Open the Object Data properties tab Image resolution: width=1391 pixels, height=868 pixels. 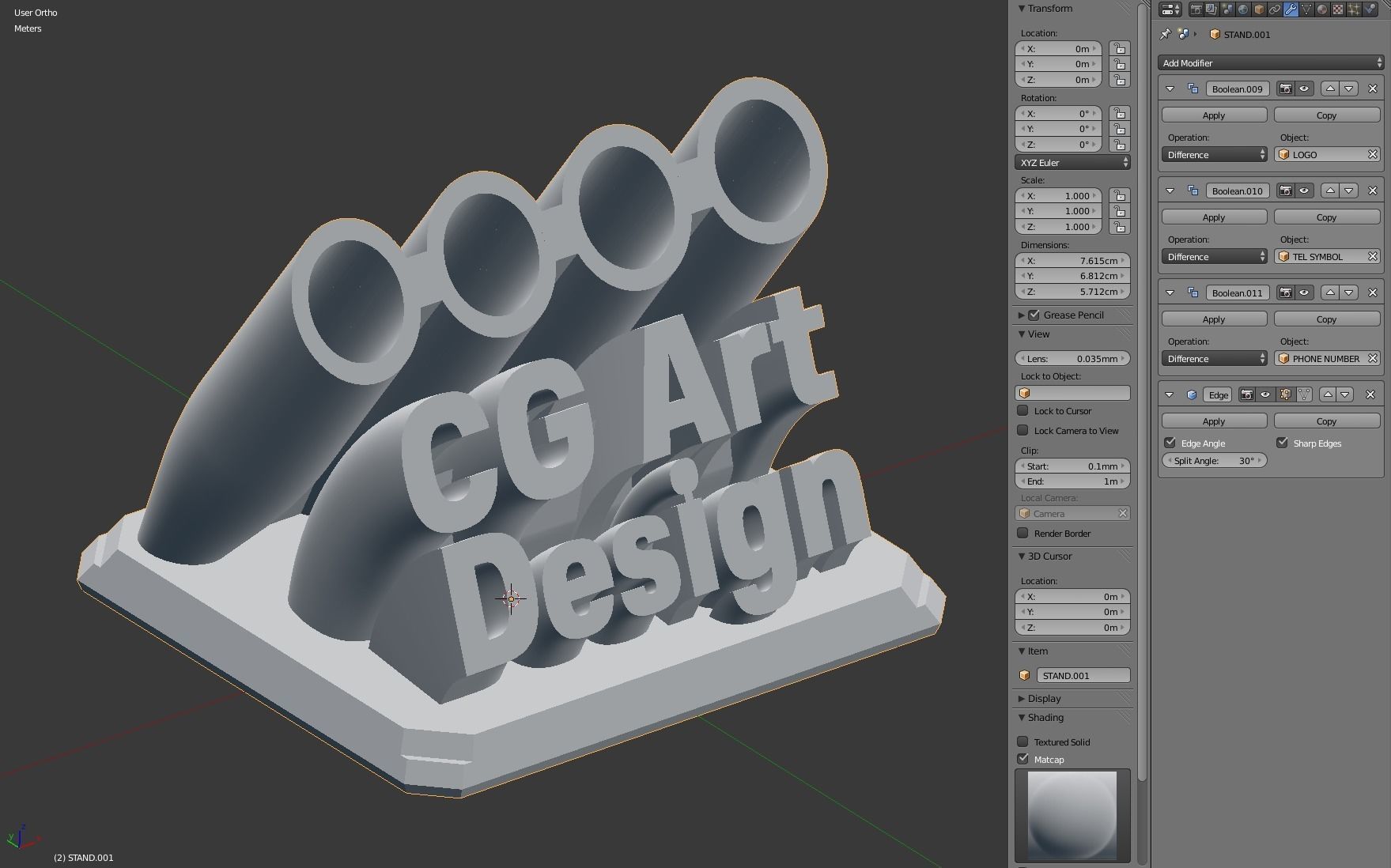1306,9
